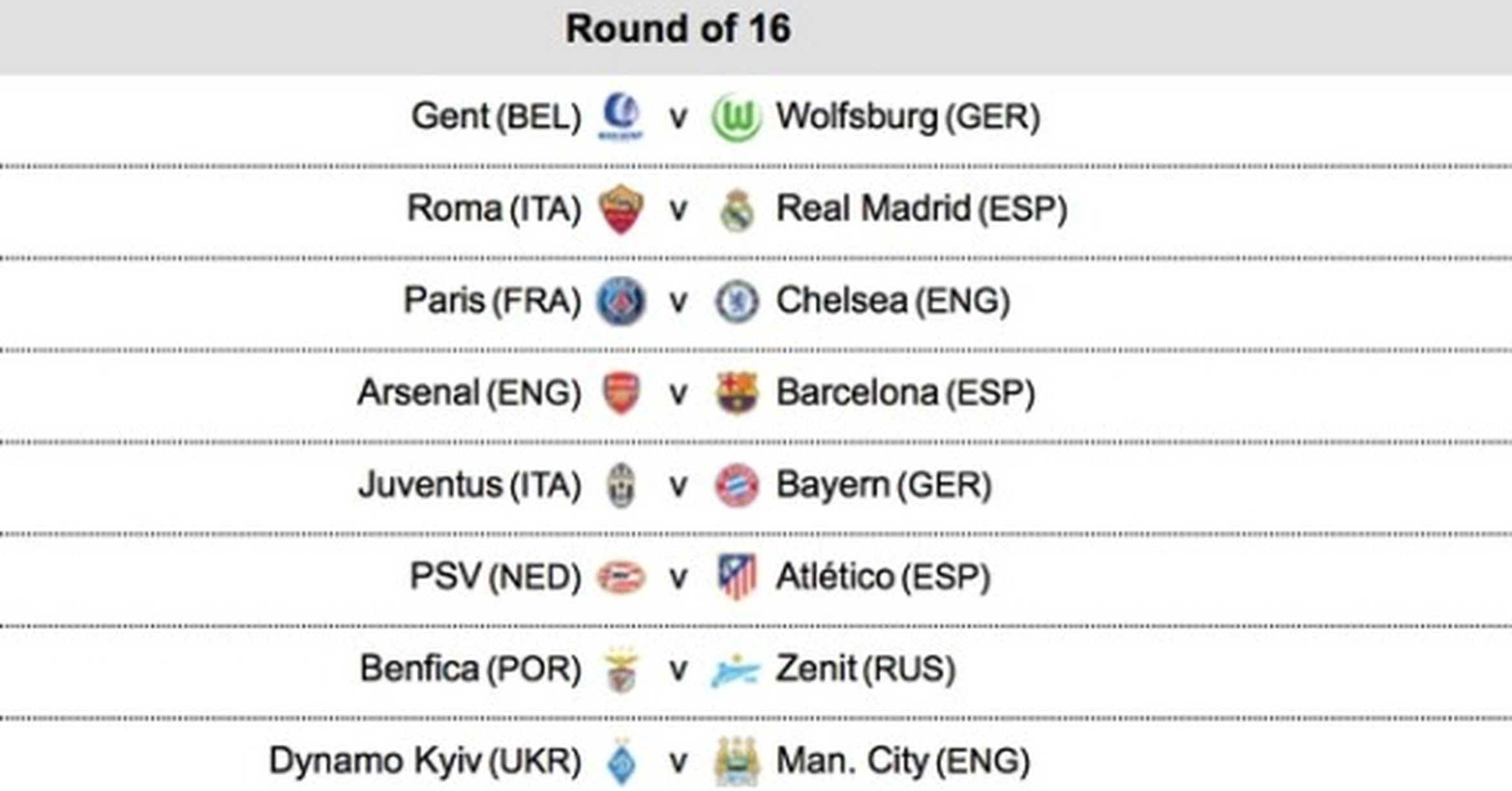Click the Wolfsburg green logo
Screen dimensions: 1512x791
pyautogui.click(x=737, y=117)
